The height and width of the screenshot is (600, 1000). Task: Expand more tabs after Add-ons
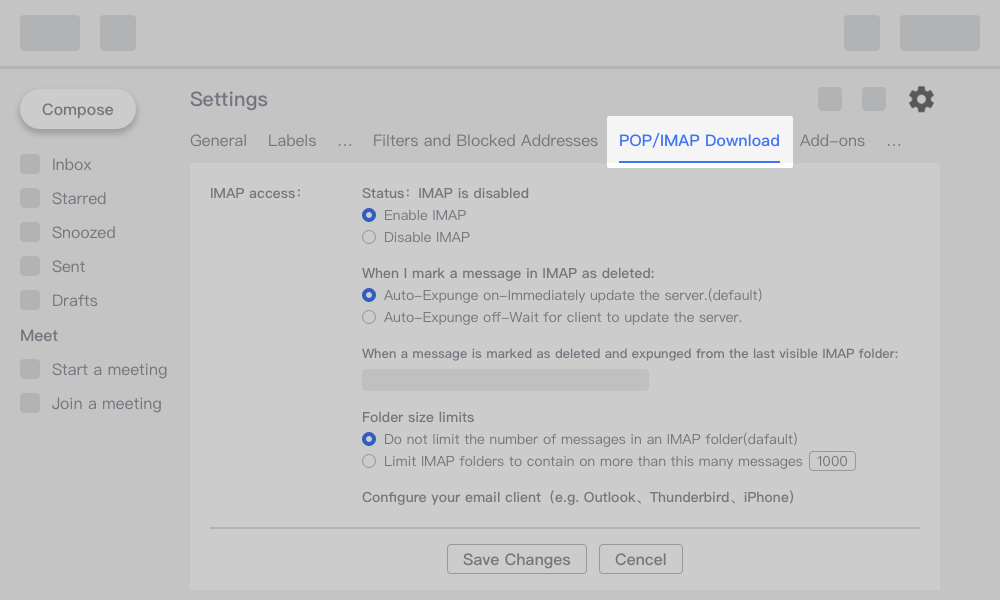(894, 141)
